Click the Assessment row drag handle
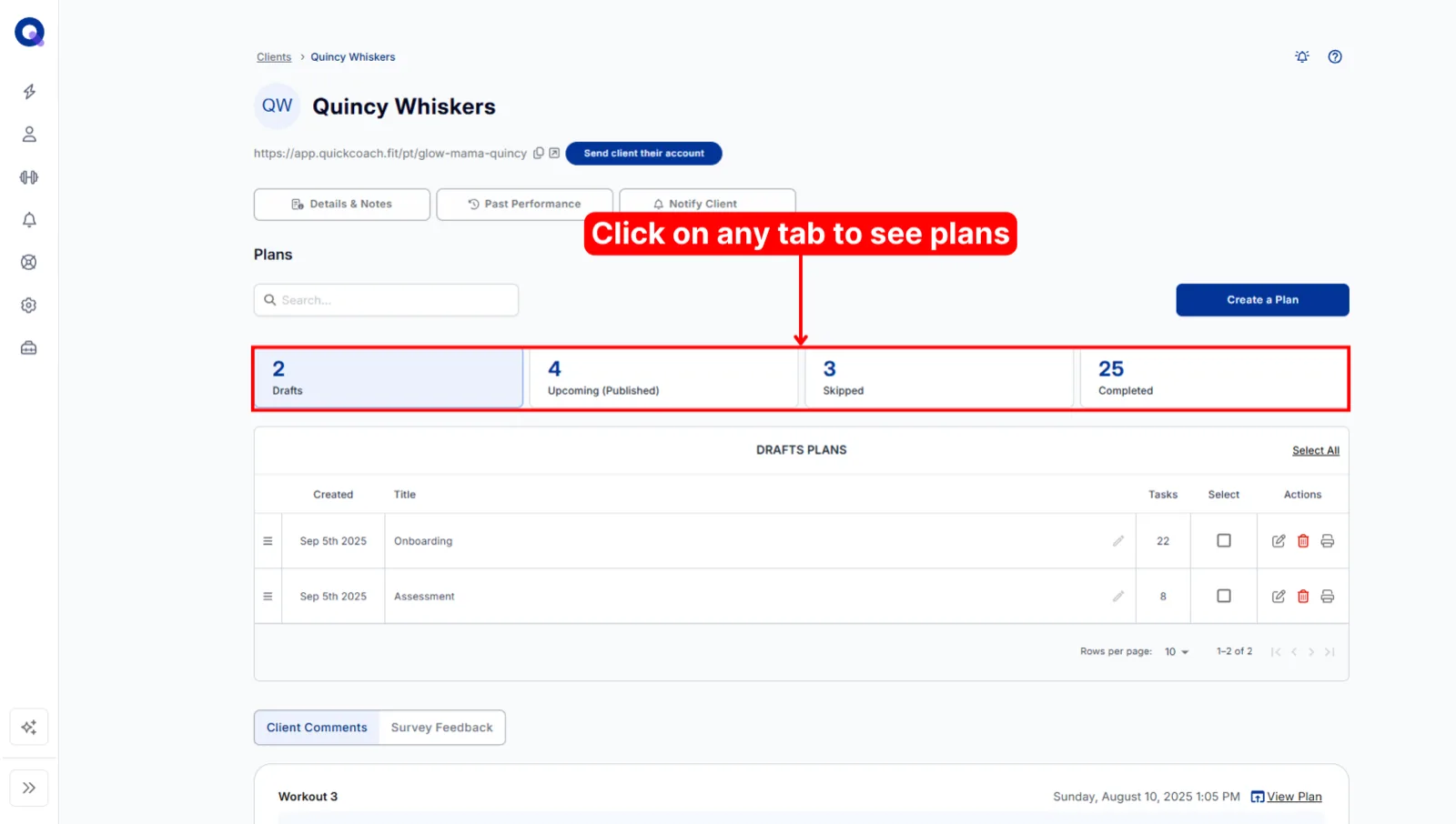This screenshot has width=1456, height=824. click(268, 597)
